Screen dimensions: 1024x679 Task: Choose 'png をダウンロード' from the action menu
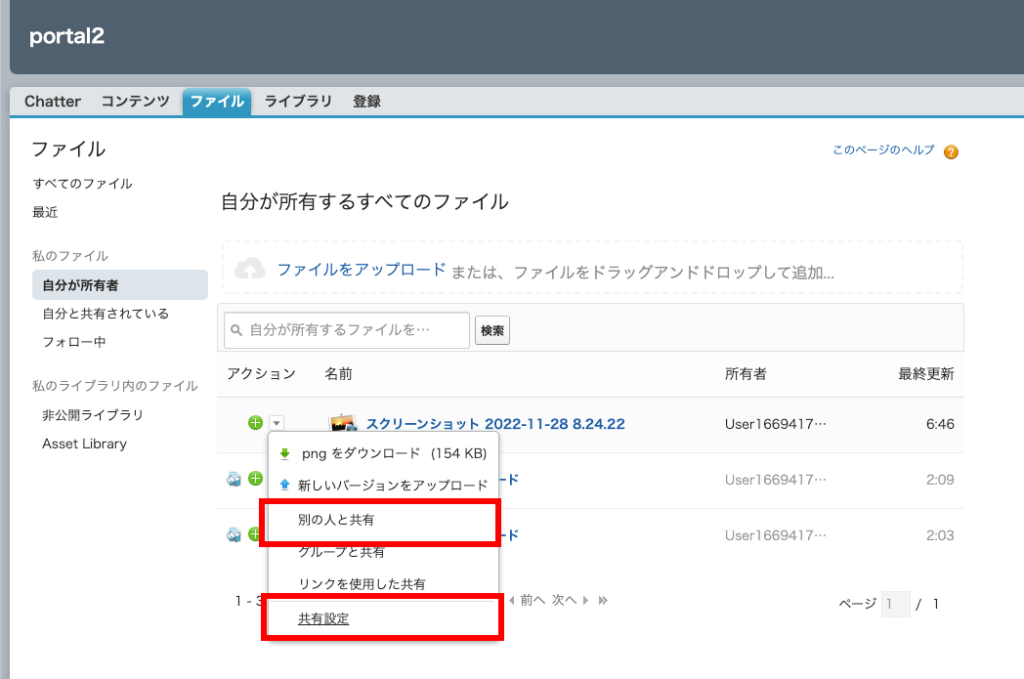coord(385,453)
